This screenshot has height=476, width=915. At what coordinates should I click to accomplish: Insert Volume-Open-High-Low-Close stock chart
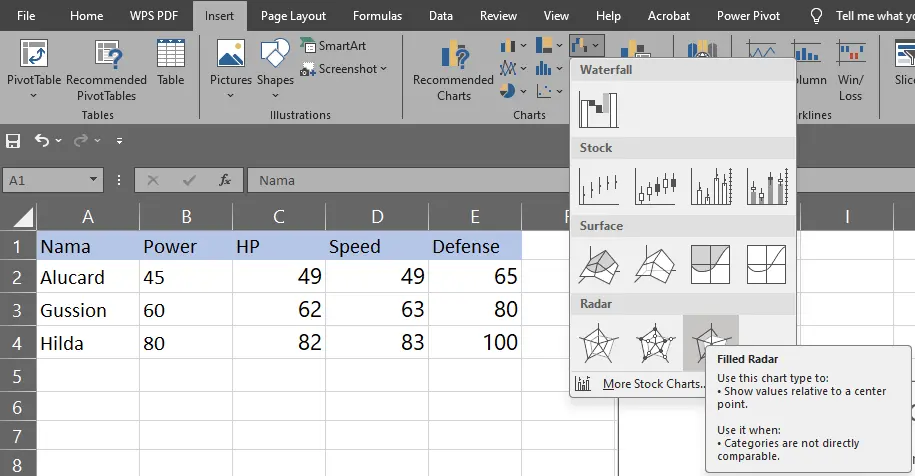767,187
